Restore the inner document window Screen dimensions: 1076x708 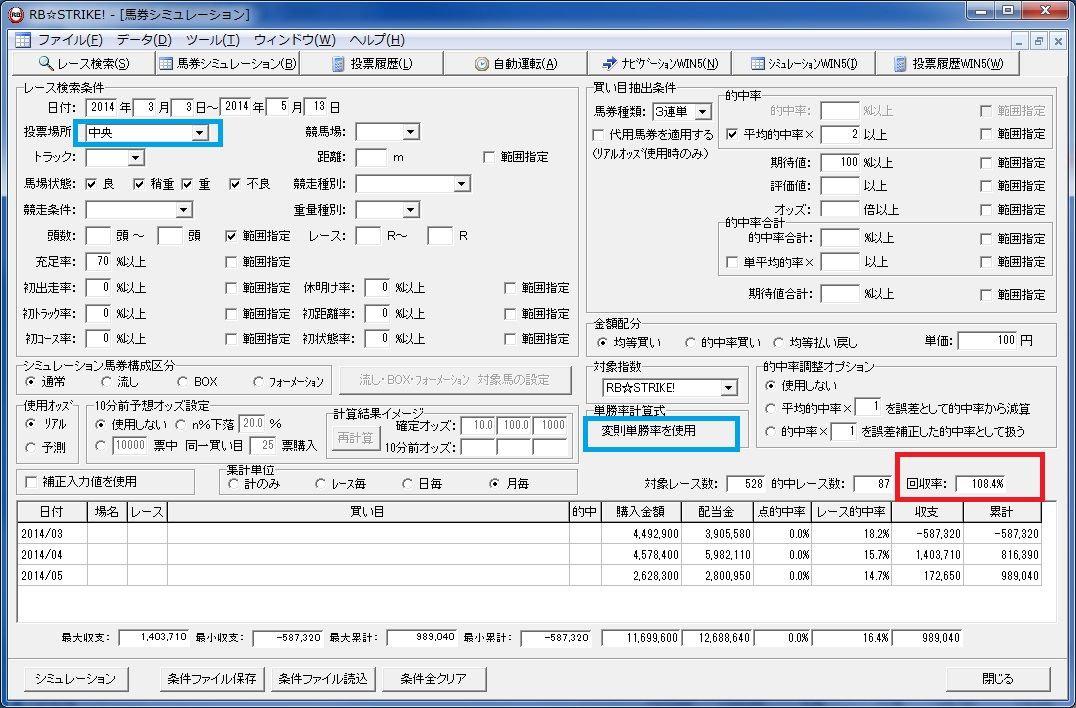pyautogui.click(x=1039, y=41)
